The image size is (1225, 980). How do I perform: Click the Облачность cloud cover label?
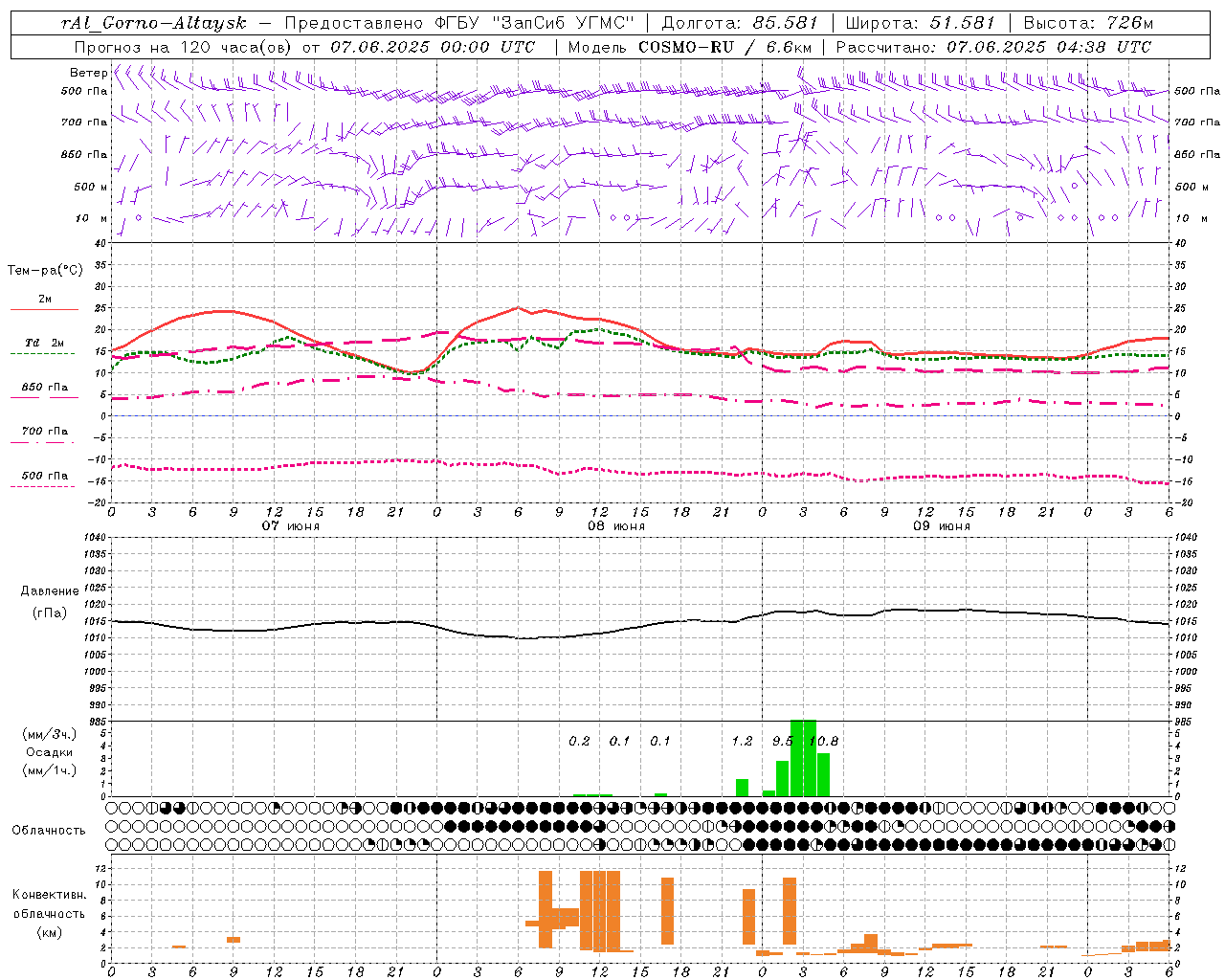coord(49,831)
